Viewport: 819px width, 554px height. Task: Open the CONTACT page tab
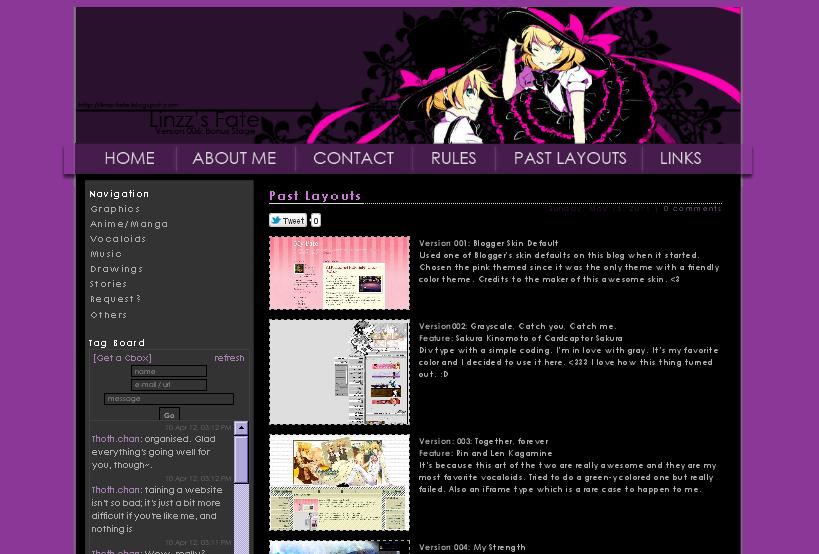354,158
